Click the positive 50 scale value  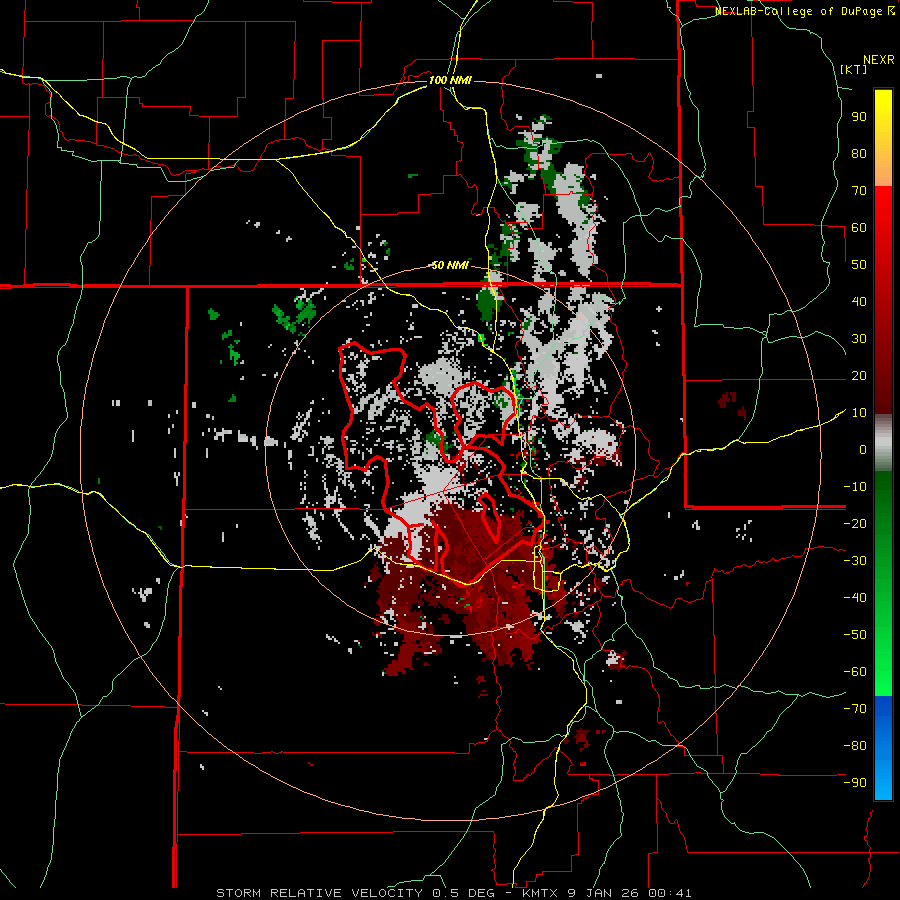click(859, 265)
